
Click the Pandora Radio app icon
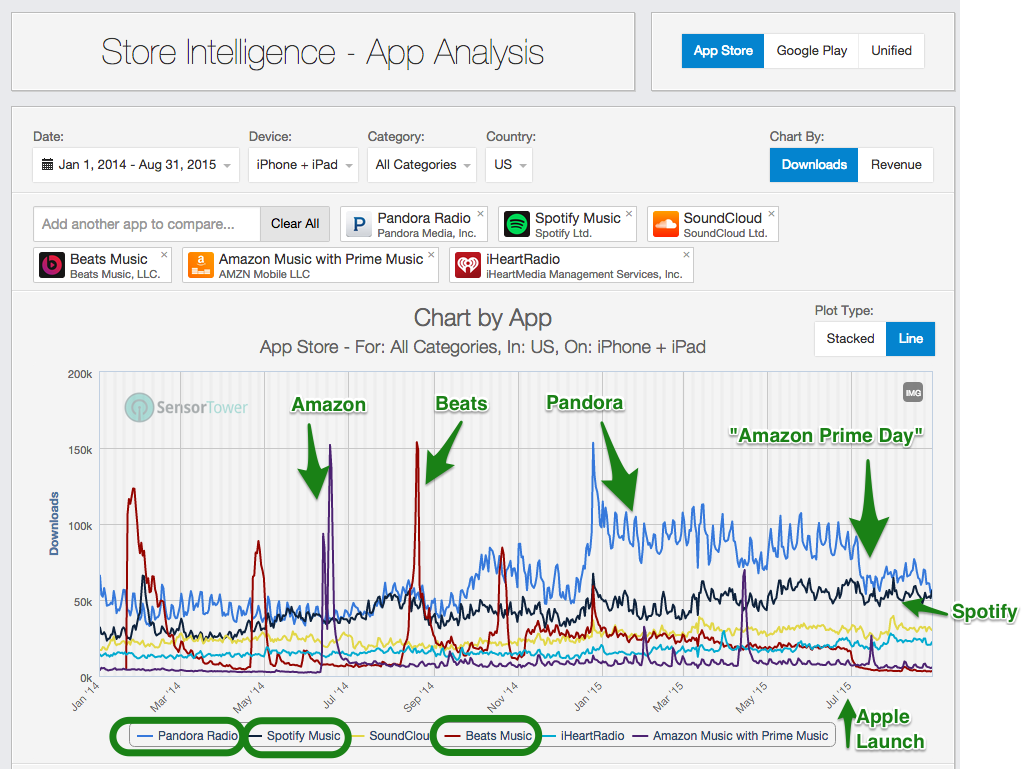[359, 224]
